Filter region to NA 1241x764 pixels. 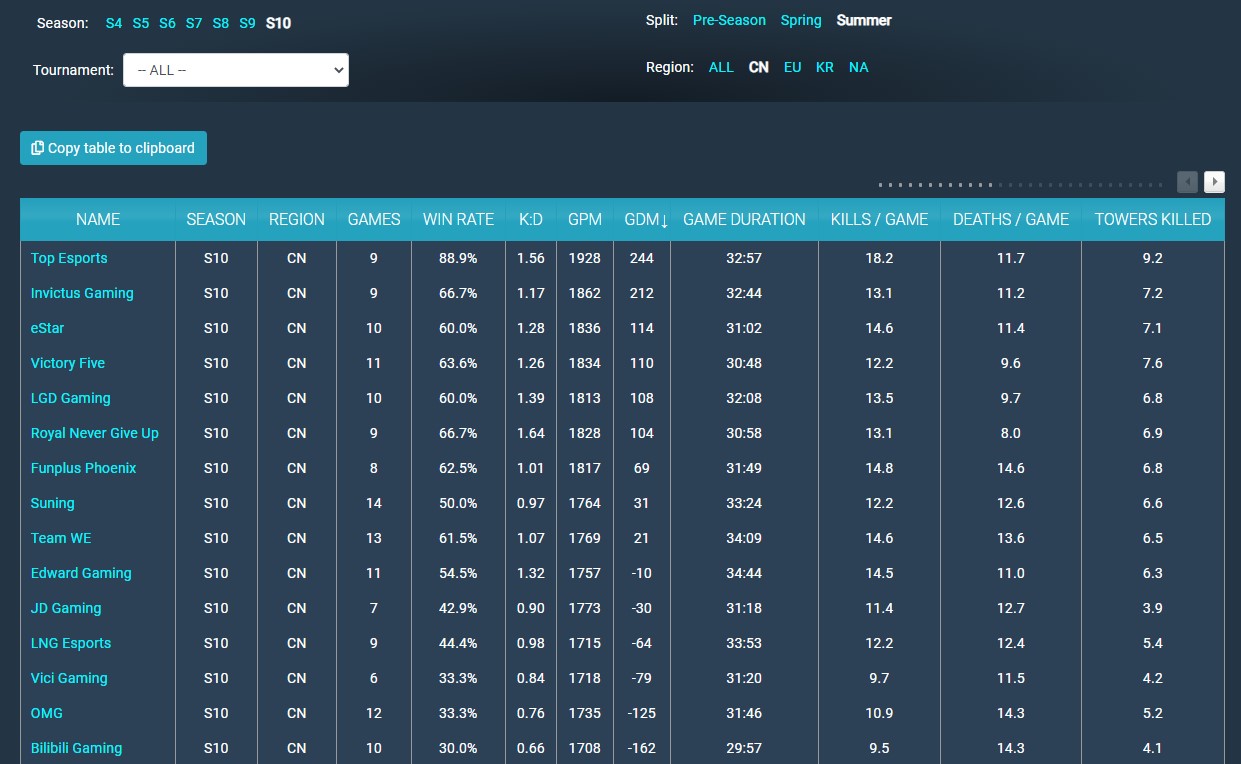pyautogui.click(x=858, y=67)
